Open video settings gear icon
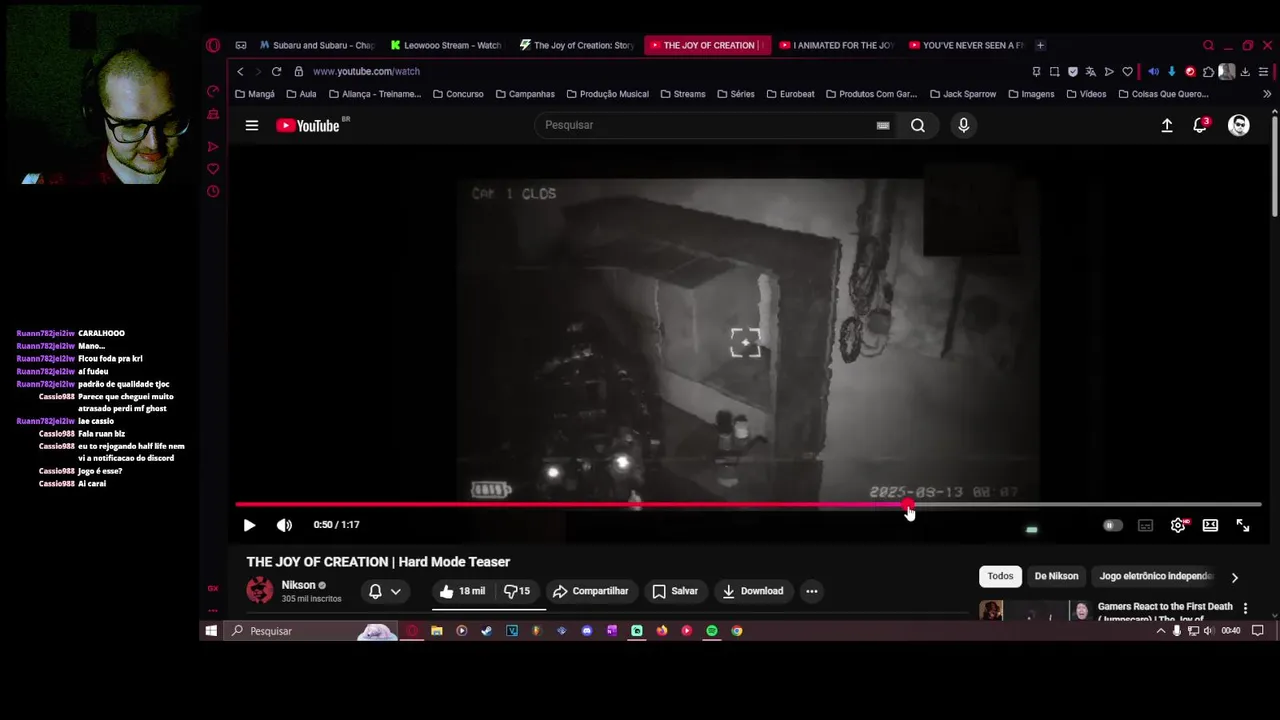Image resolution: width=1280 pixels, height=720 pixels. tap(1178, 525)
